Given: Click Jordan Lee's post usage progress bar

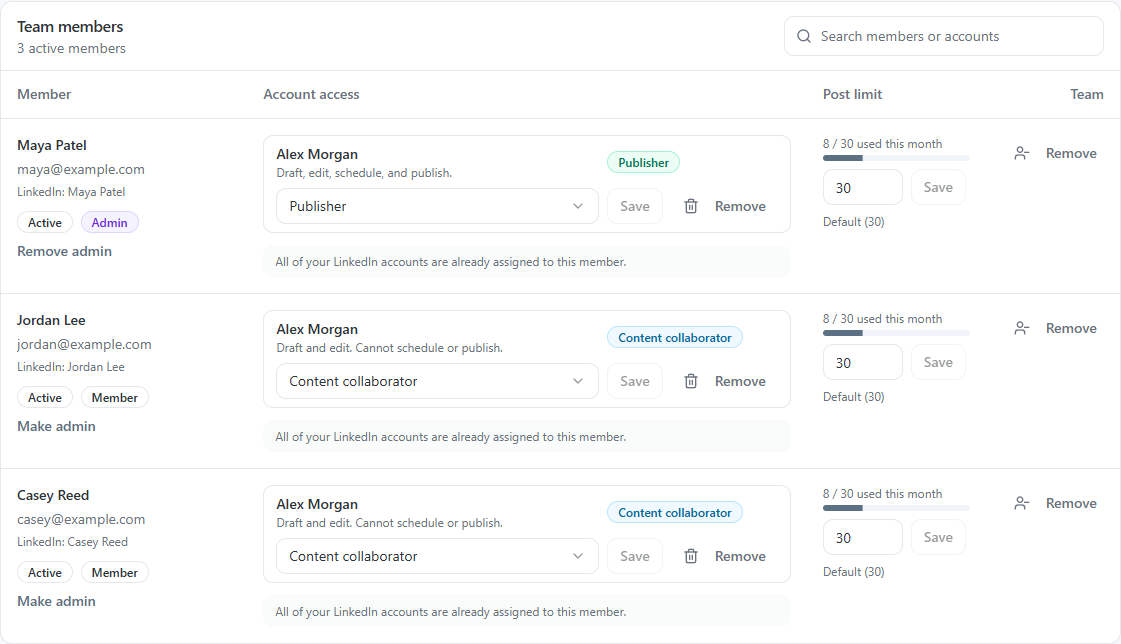Looking at the screenshot, I should coord(896,333).
